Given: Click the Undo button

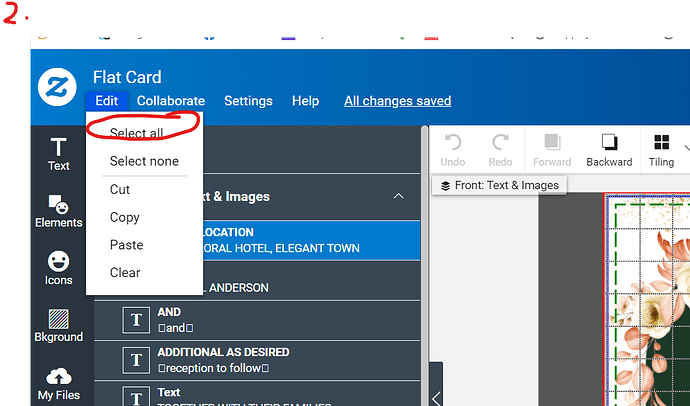Looking at the screenshot, I should [453, 150].
